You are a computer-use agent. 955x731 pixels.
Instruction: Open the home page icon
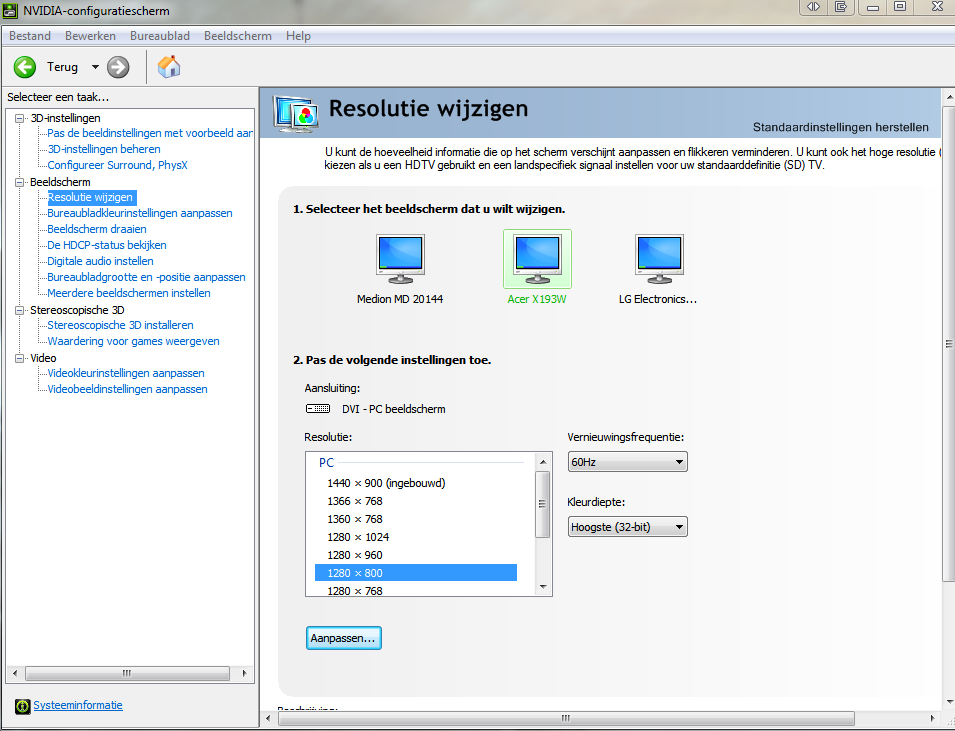(169, 66)
